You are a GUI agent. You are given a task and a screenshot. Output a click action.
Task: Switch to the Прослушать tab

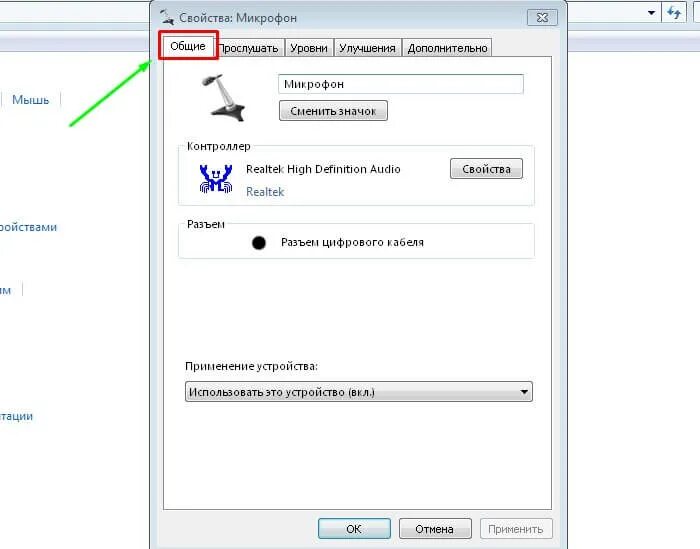pos(249,48)
